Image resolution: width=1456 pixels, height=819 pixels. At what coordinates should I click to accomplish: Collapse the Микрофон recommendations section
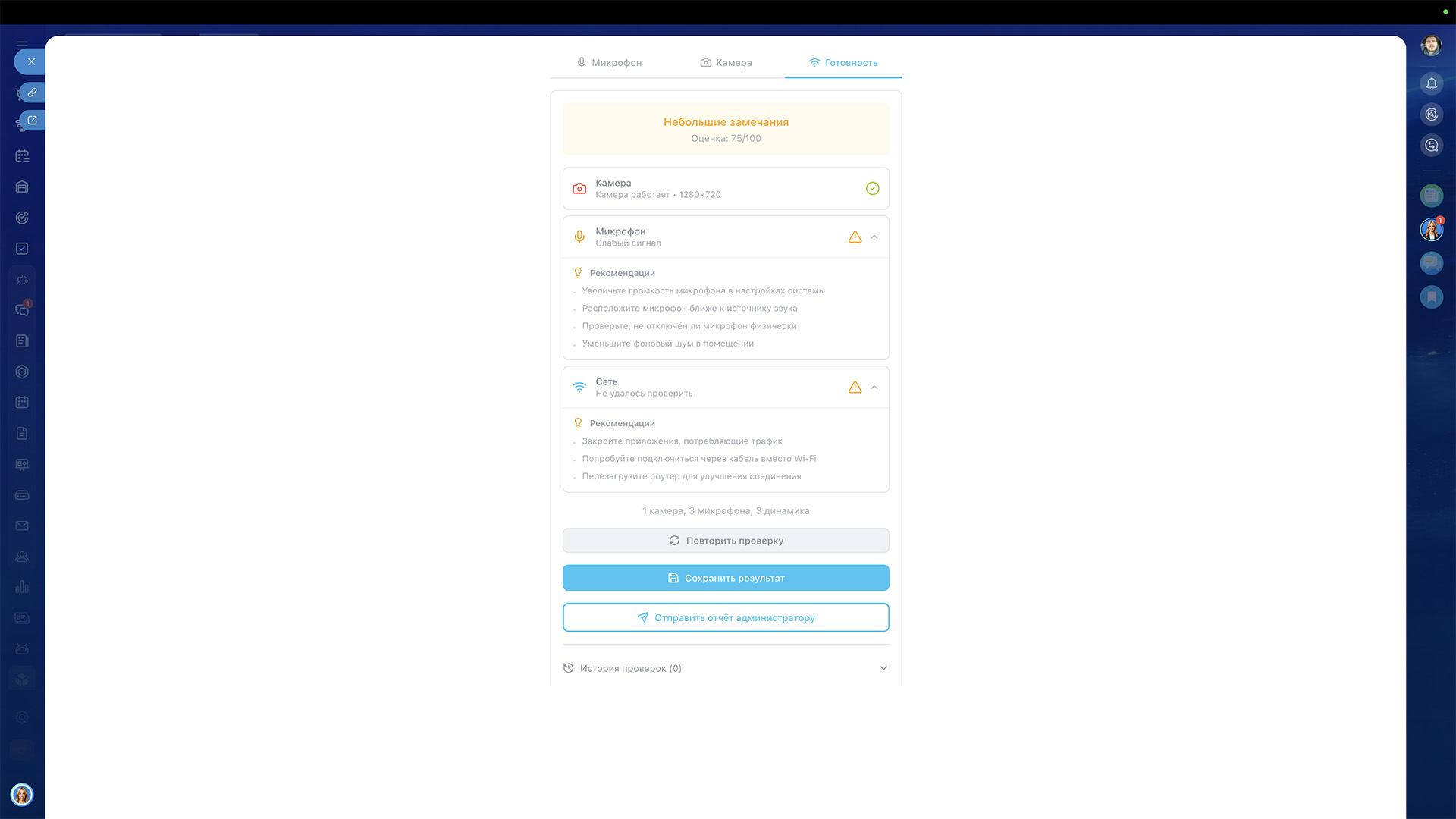click(x=874, y=237)
